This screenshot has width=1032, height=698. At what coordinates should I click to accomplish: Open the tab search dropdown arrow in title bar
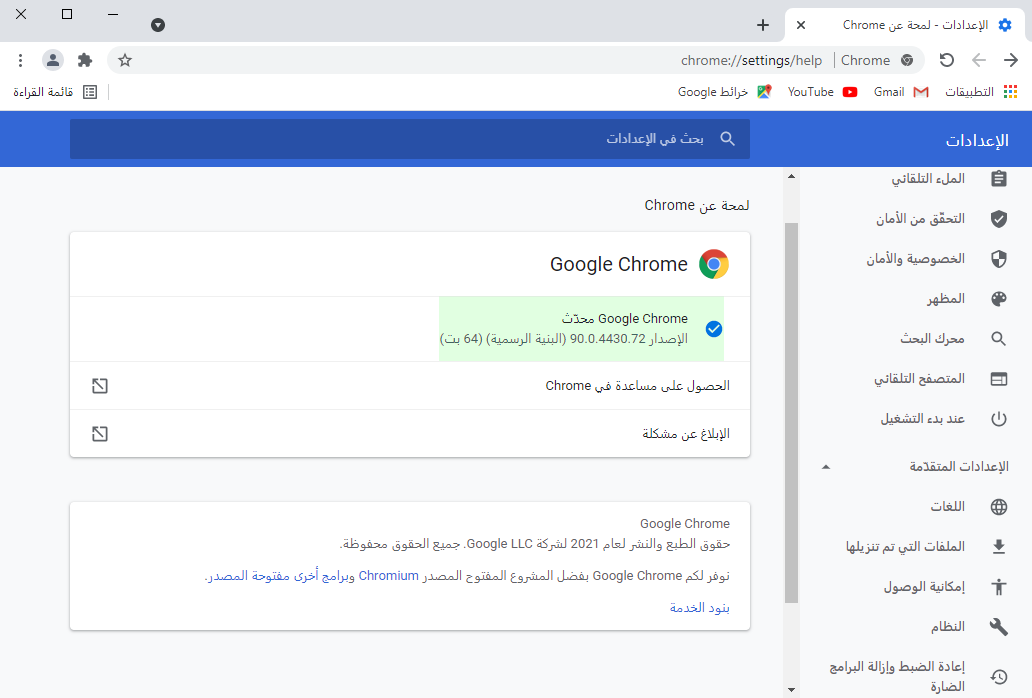point(158,25)
